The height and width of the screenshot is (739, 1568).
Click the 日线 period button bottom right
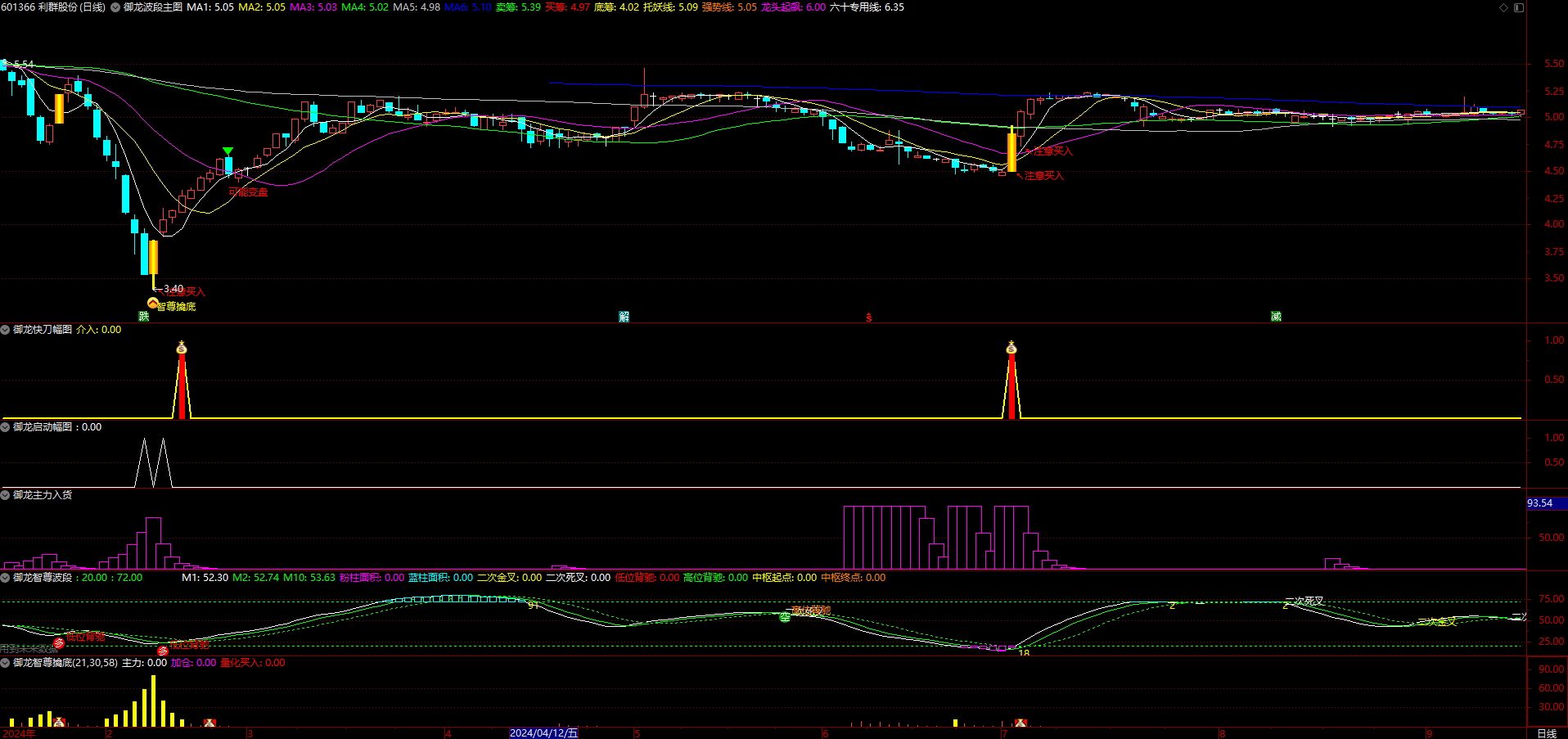pos(1547,733)
